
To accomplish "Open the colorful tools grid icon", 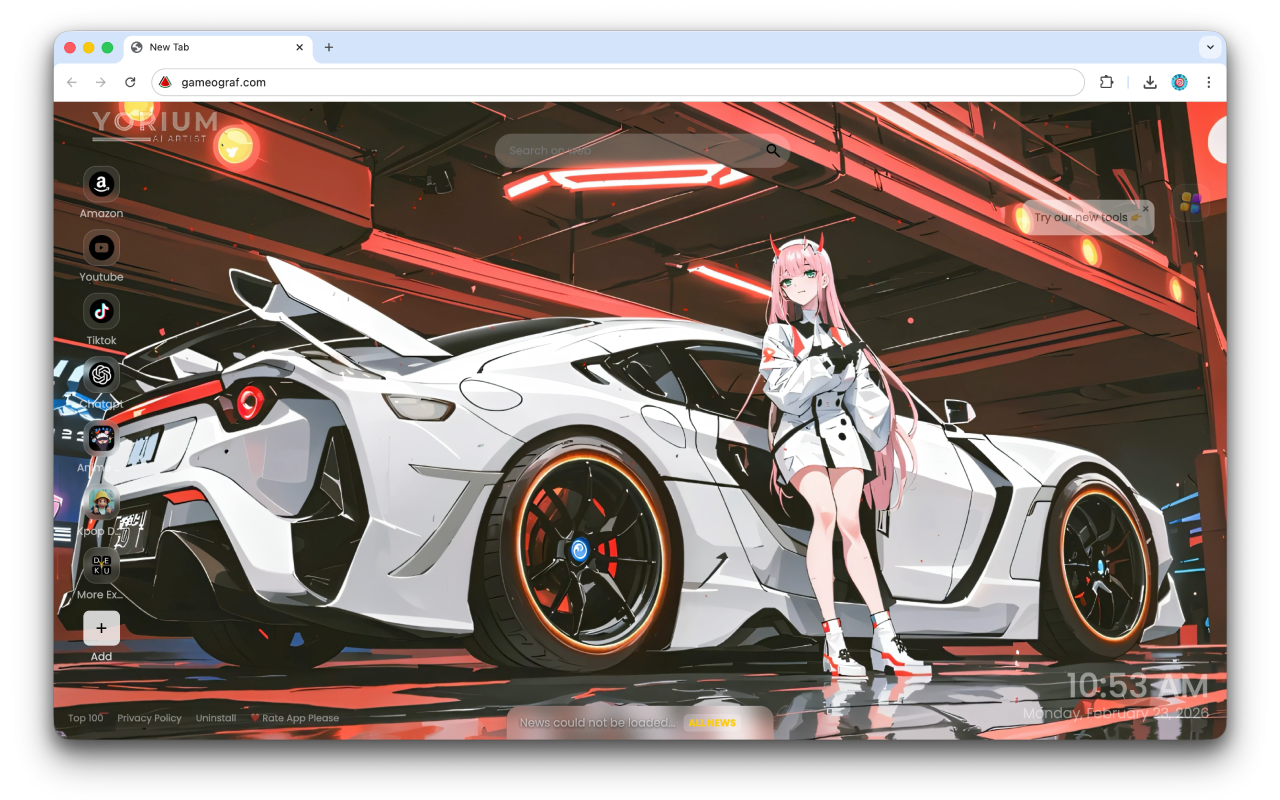I will point(1190,203).
